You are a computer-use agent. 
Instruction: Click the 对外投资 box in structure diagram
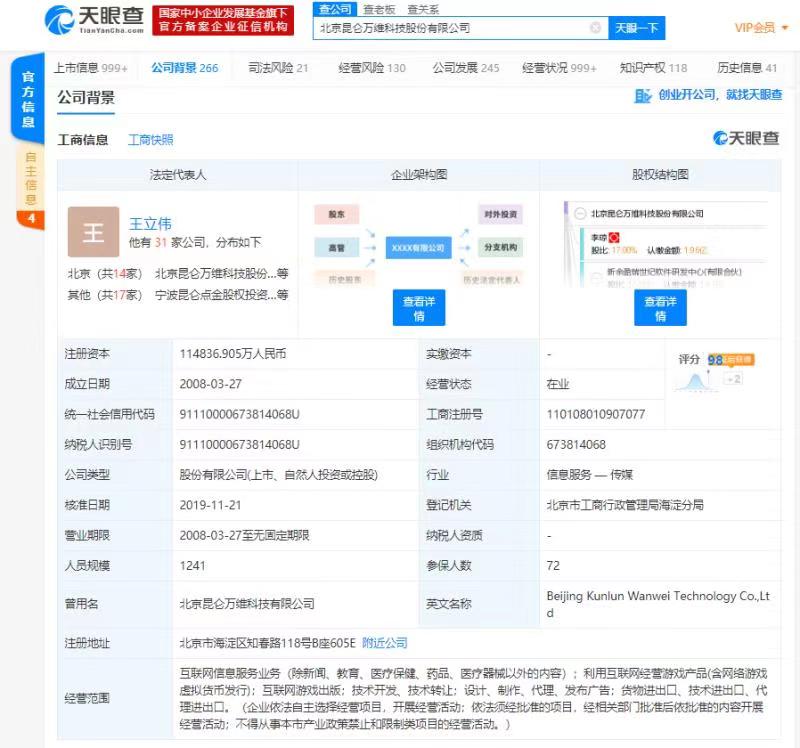coord(501,214)
